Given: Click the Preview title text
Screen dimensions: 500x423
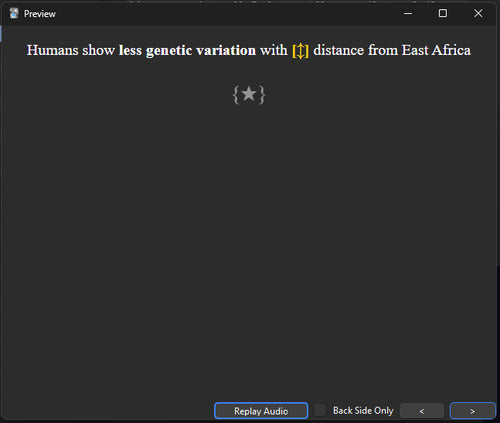Looking at the screenshot, I should (x=40, y=14).
